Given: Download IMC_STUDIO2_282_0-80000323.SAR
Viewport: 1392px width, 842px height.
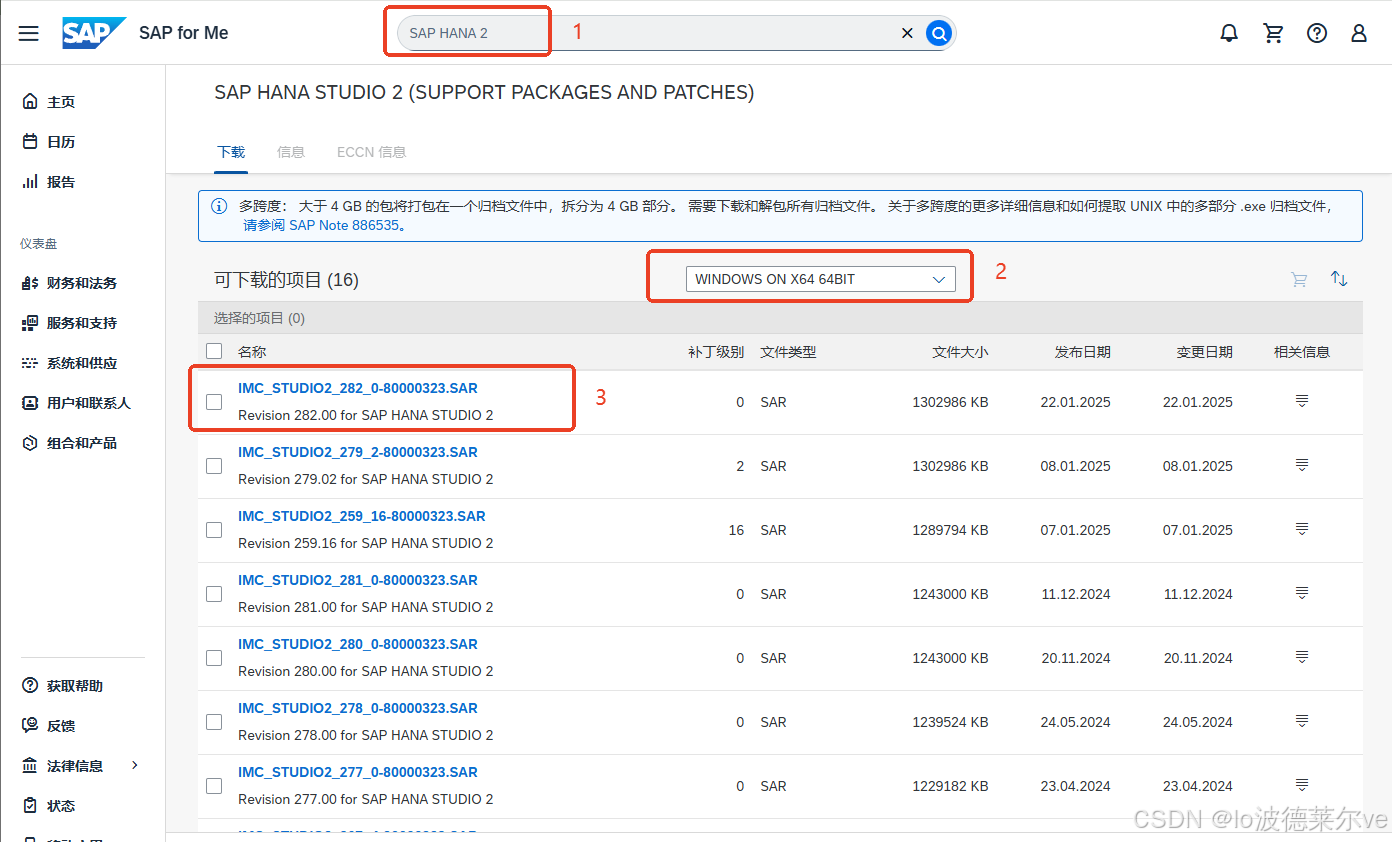Looking at the screenshot, I should pyautogui.click(x=358, y=388).
